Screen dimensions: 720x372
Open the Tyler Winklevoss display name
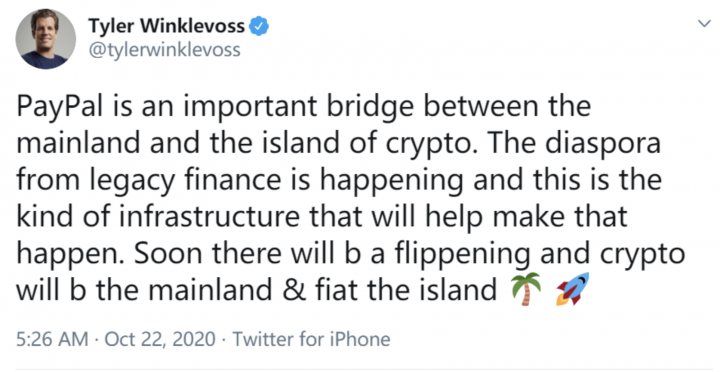tap(167, 27)
